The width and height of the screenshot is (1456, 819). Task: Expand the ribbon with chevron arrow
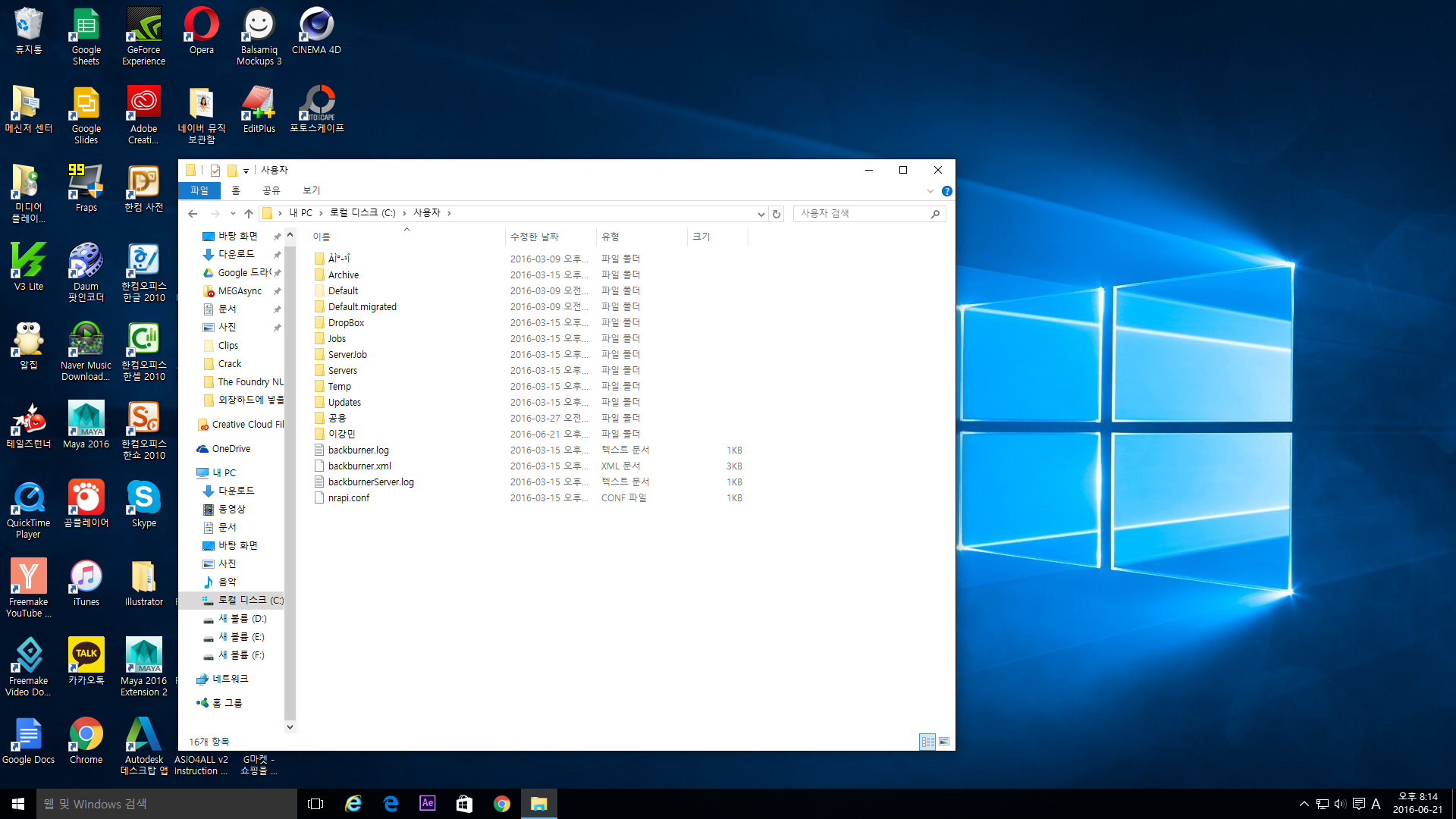coord(930,191)
